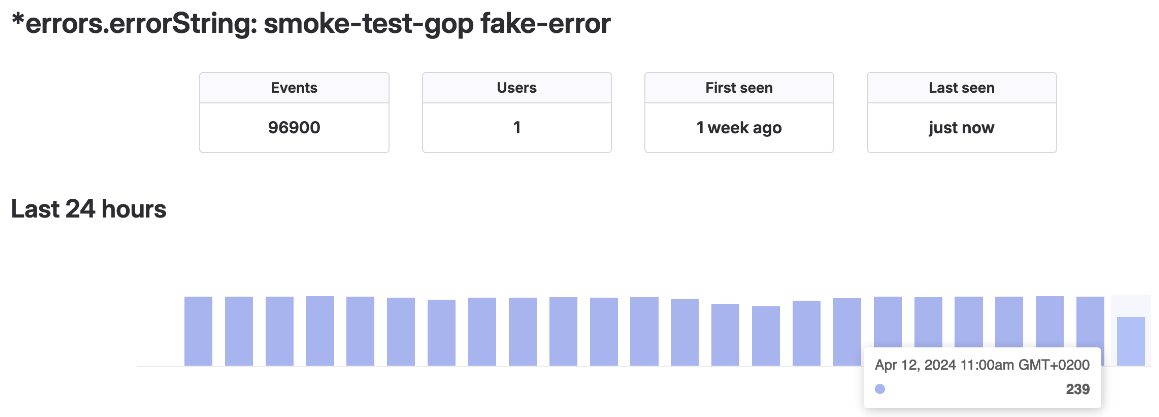Click the "Last 24 hours" heading
This screenshot has width=1159, height=417.
(88, 209)
